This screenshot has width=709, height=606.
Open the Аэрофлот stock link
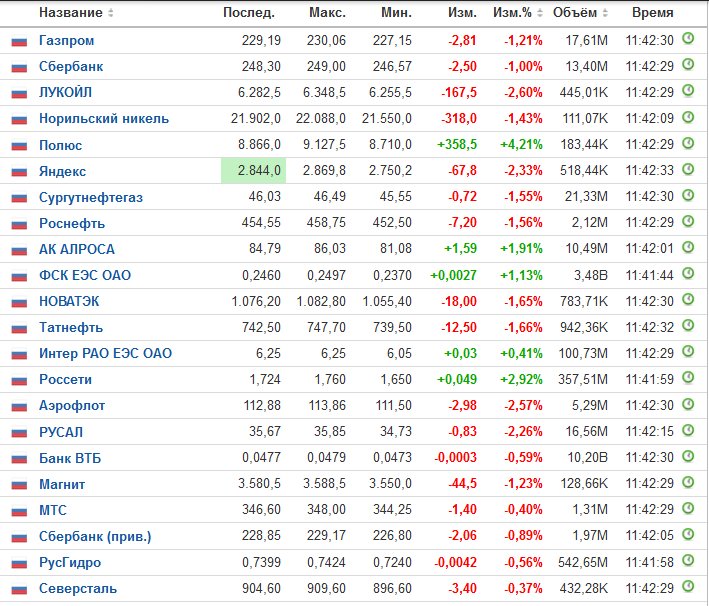(72, 406)
